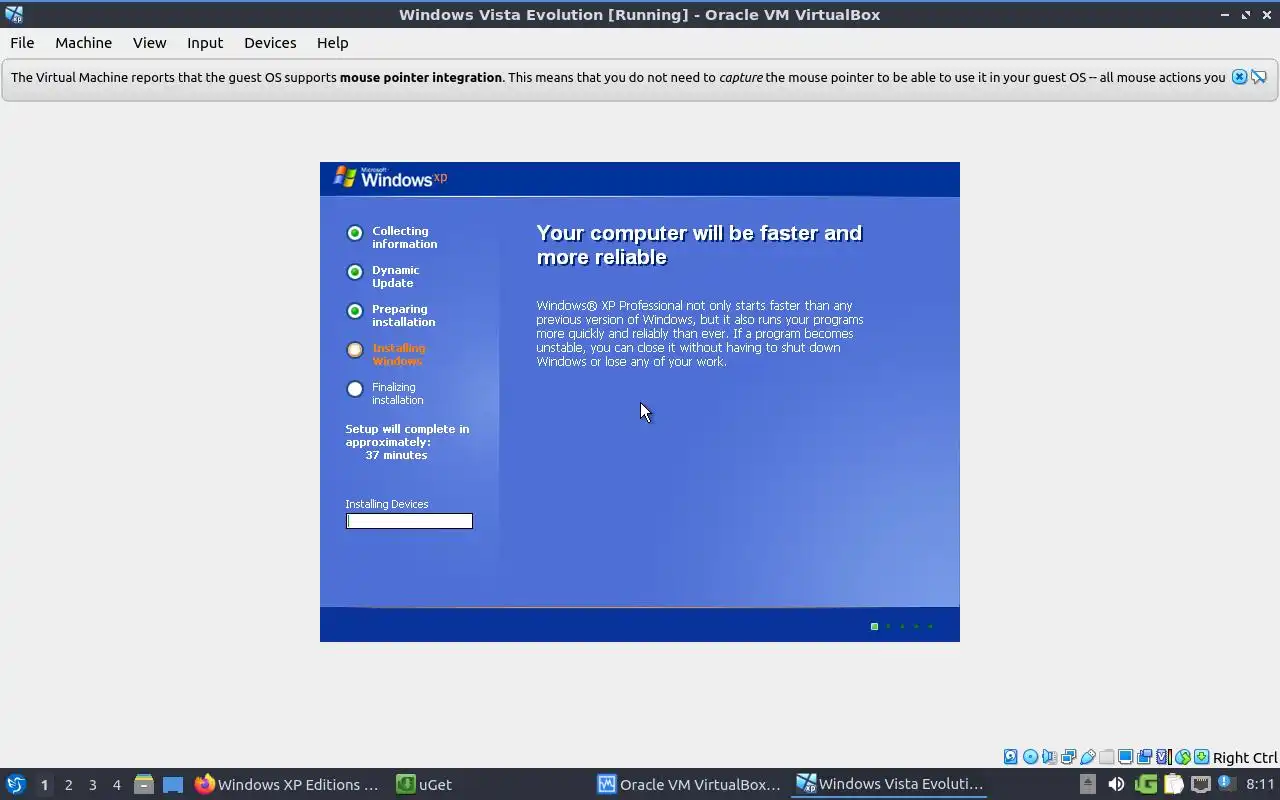Click the network adapters status icon
The width and height of the screenshot is (1280, 800).
click(1068, 757)
